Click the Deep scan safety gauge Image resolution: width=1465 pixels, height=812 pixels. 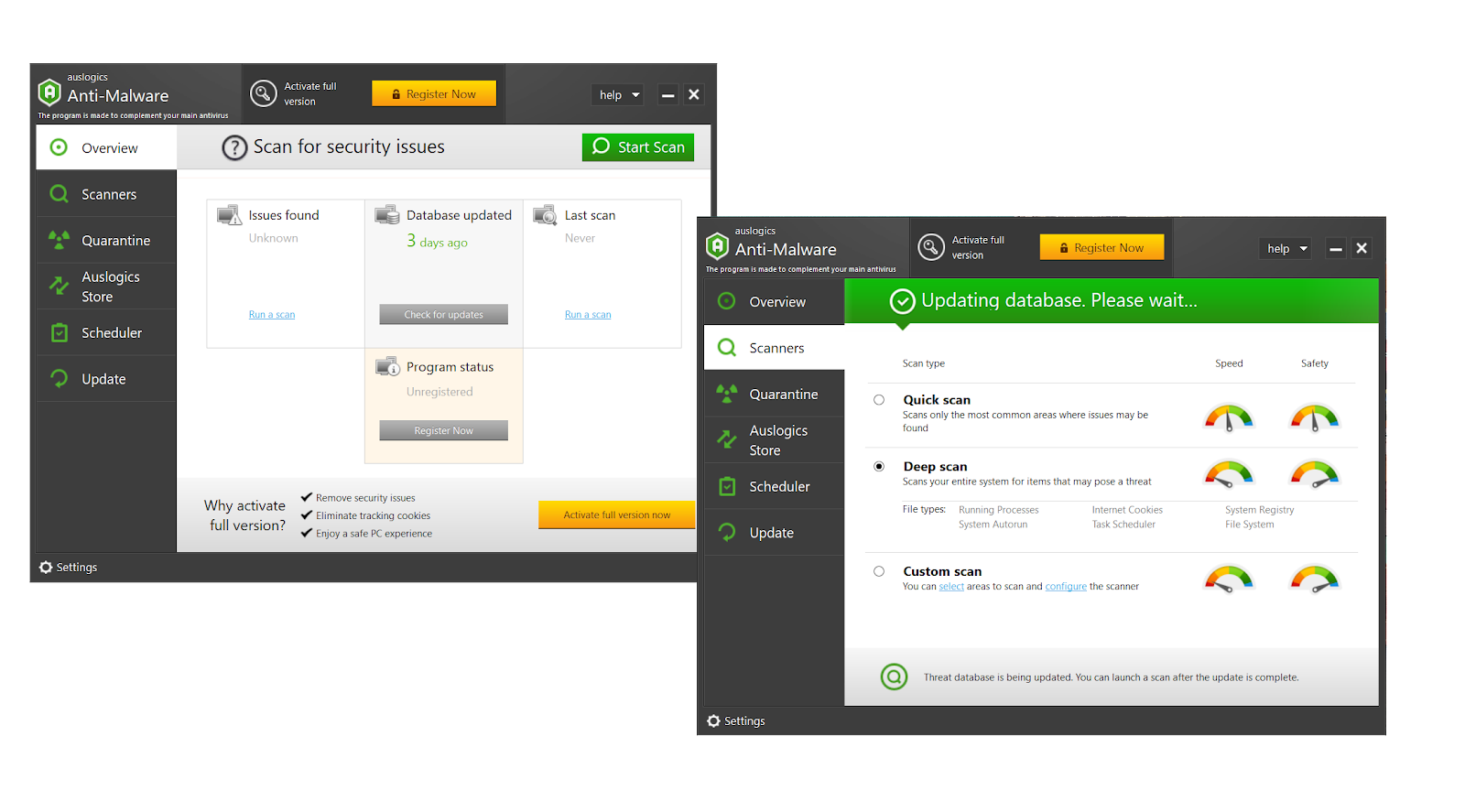pos(1315,474)
